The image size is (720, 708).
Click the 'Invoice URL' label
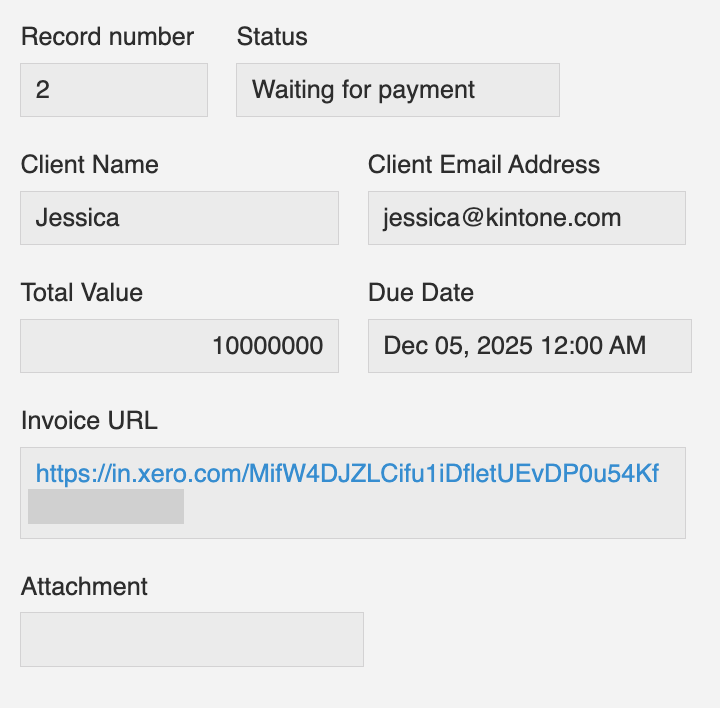tap(89, 421)
